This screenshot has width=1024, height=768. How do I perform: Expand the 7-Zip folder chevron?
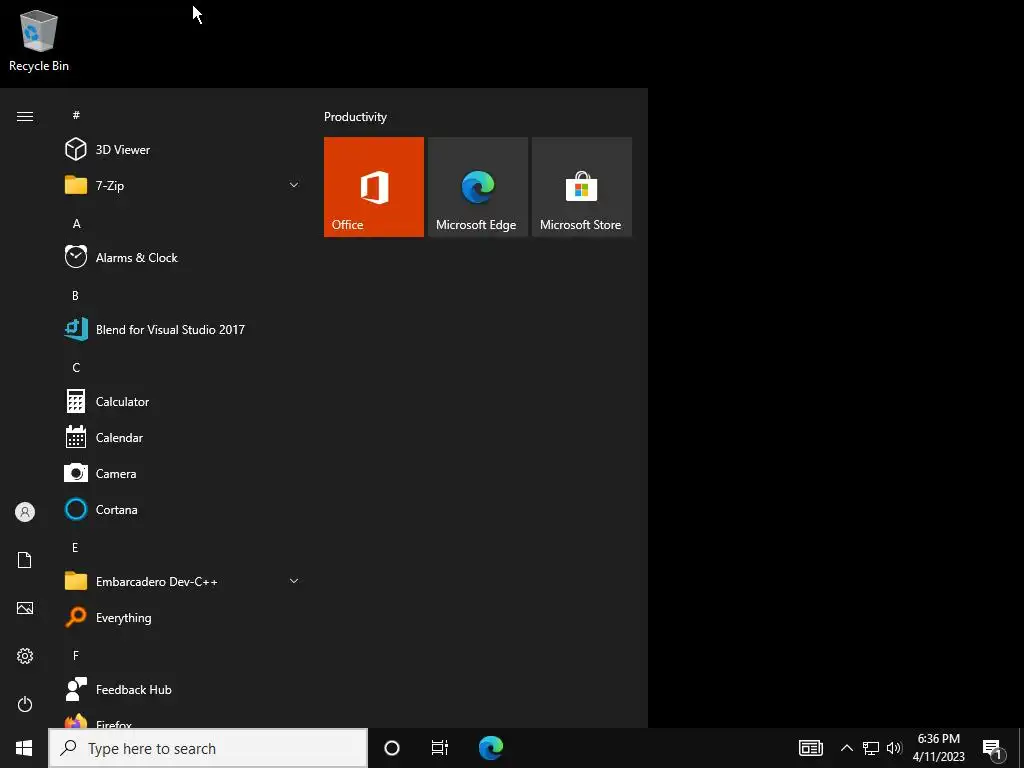tap(294, 185)
